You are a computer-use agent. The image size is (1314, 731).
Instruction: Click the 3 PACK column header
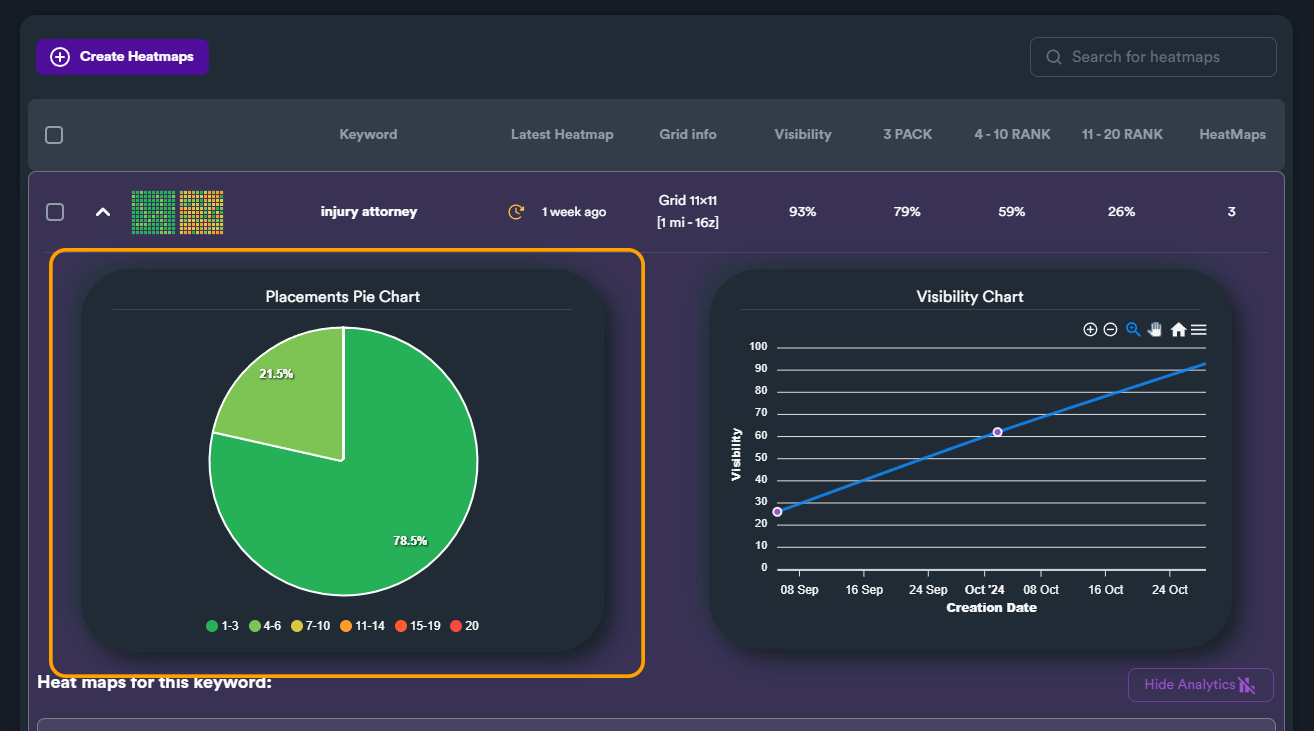click(x=907, y=134)
